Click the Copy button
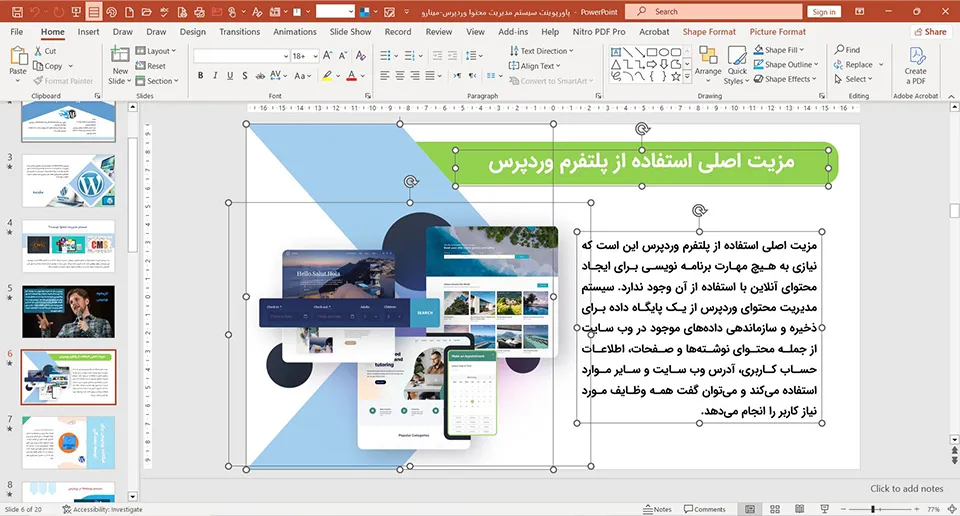 [48, 66]
